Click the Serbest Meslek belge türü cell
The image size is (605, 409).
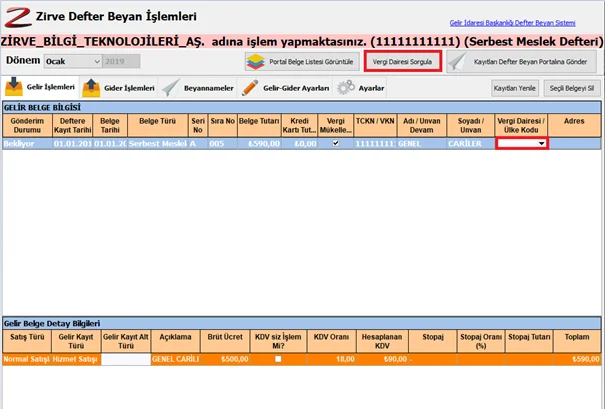[157, 144]
